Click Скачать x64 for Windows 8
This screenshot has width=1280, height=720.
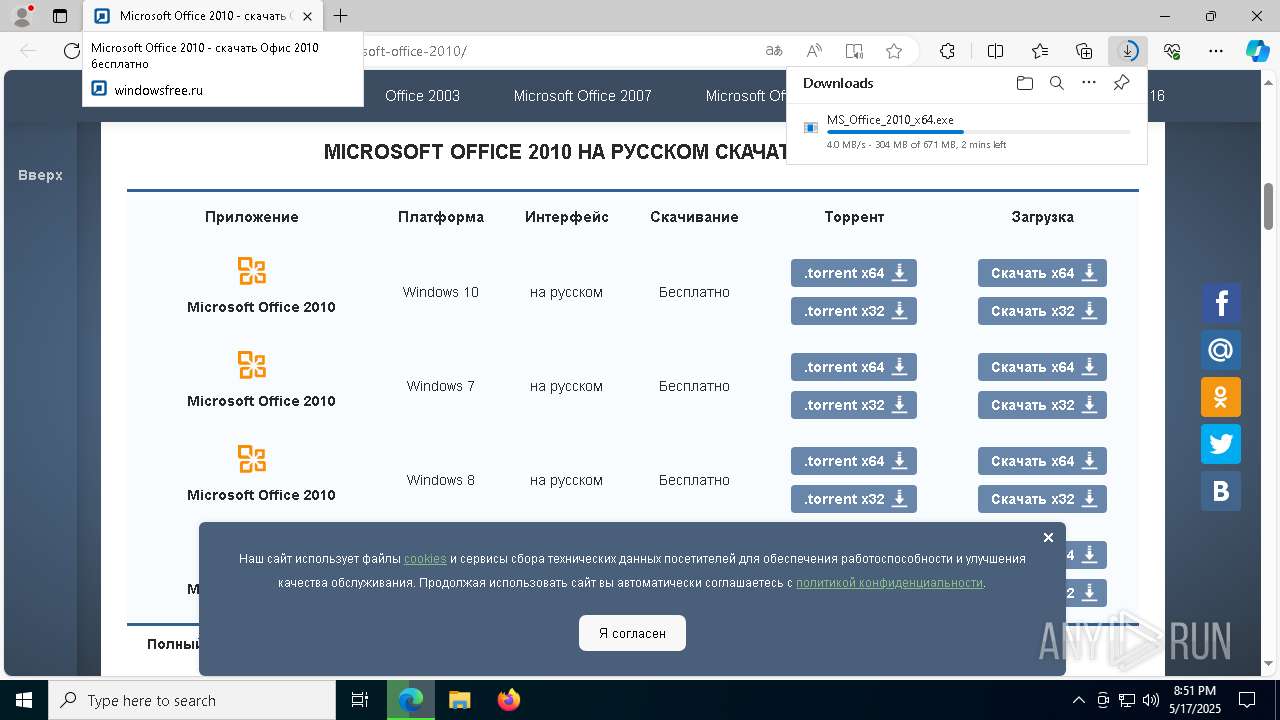[1042, 461]
